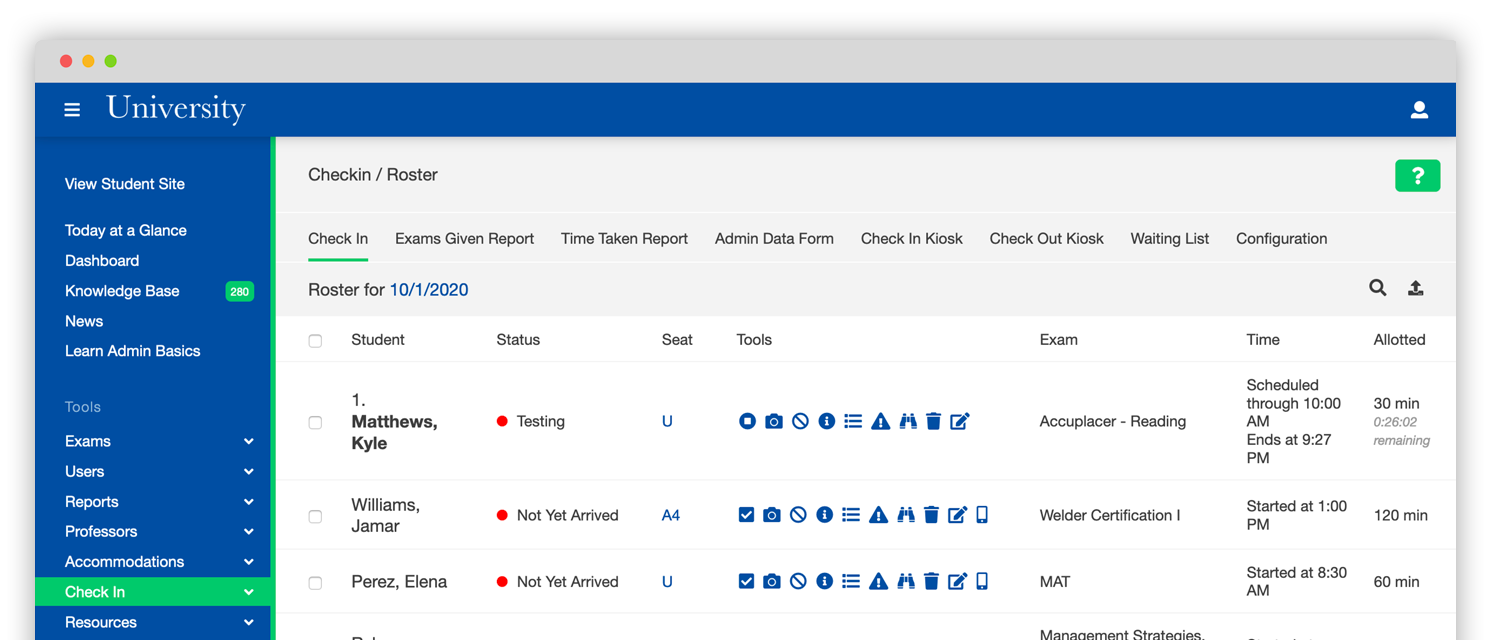Viewport: 1500px width, 640px height.
Task: Toggle select-all checkbox in table header
Action: 315,341
